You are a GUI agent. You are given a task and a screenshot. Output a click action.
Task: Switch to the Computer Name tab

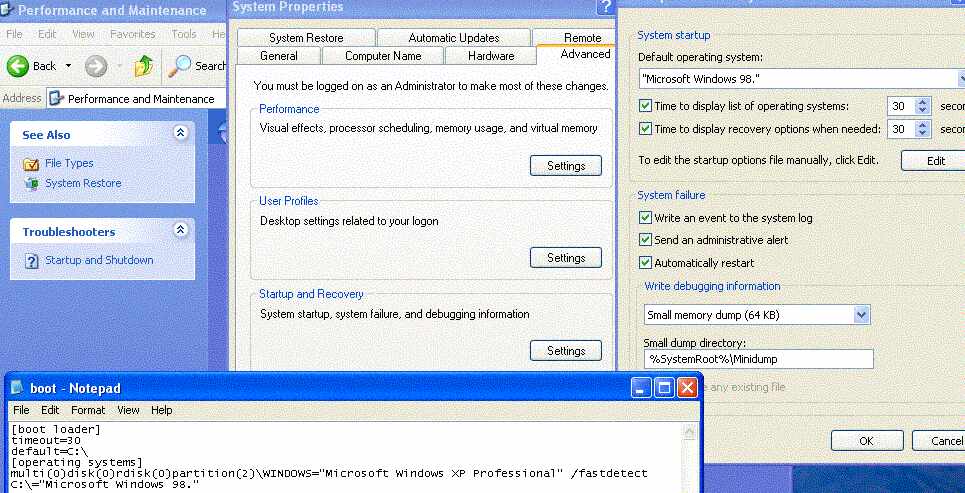(x=382, y=55)
